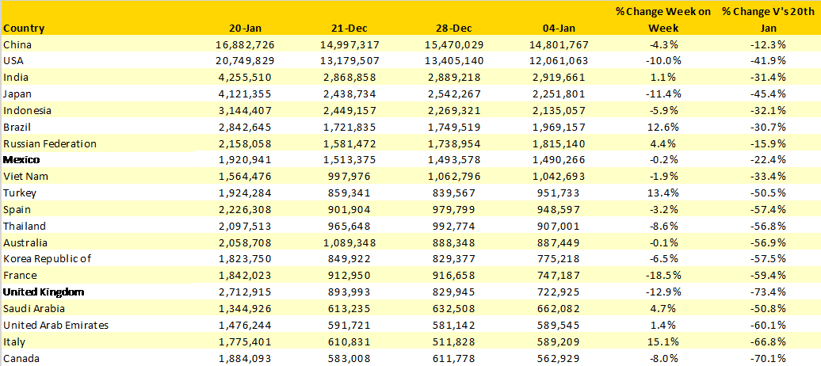Click United Kingdom's -73.4% change cell
The width and height of the screenshot is (821, 366).
(768, 292)
